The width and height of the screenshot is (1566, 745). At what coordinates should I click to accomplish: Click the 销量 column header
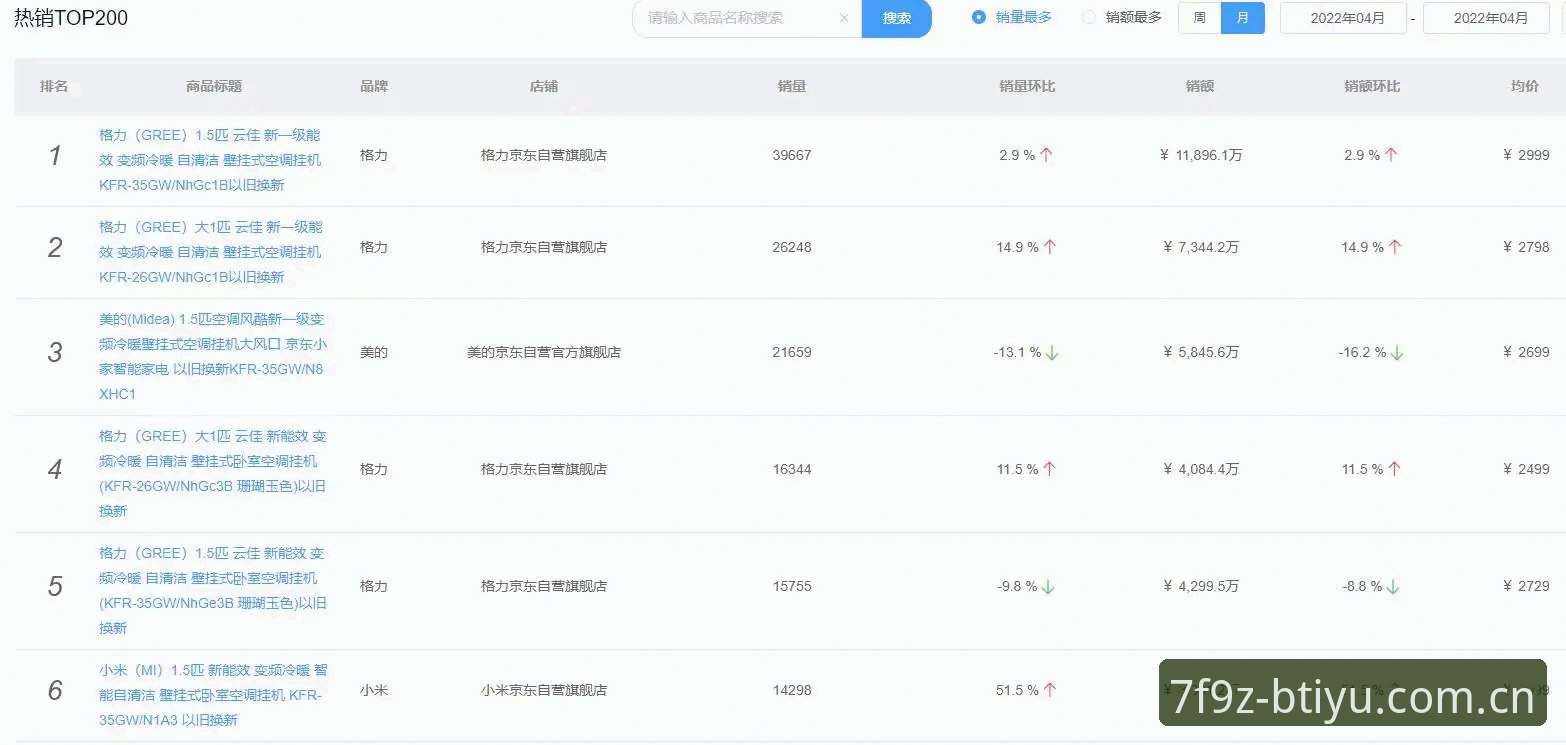click(792, 86)
